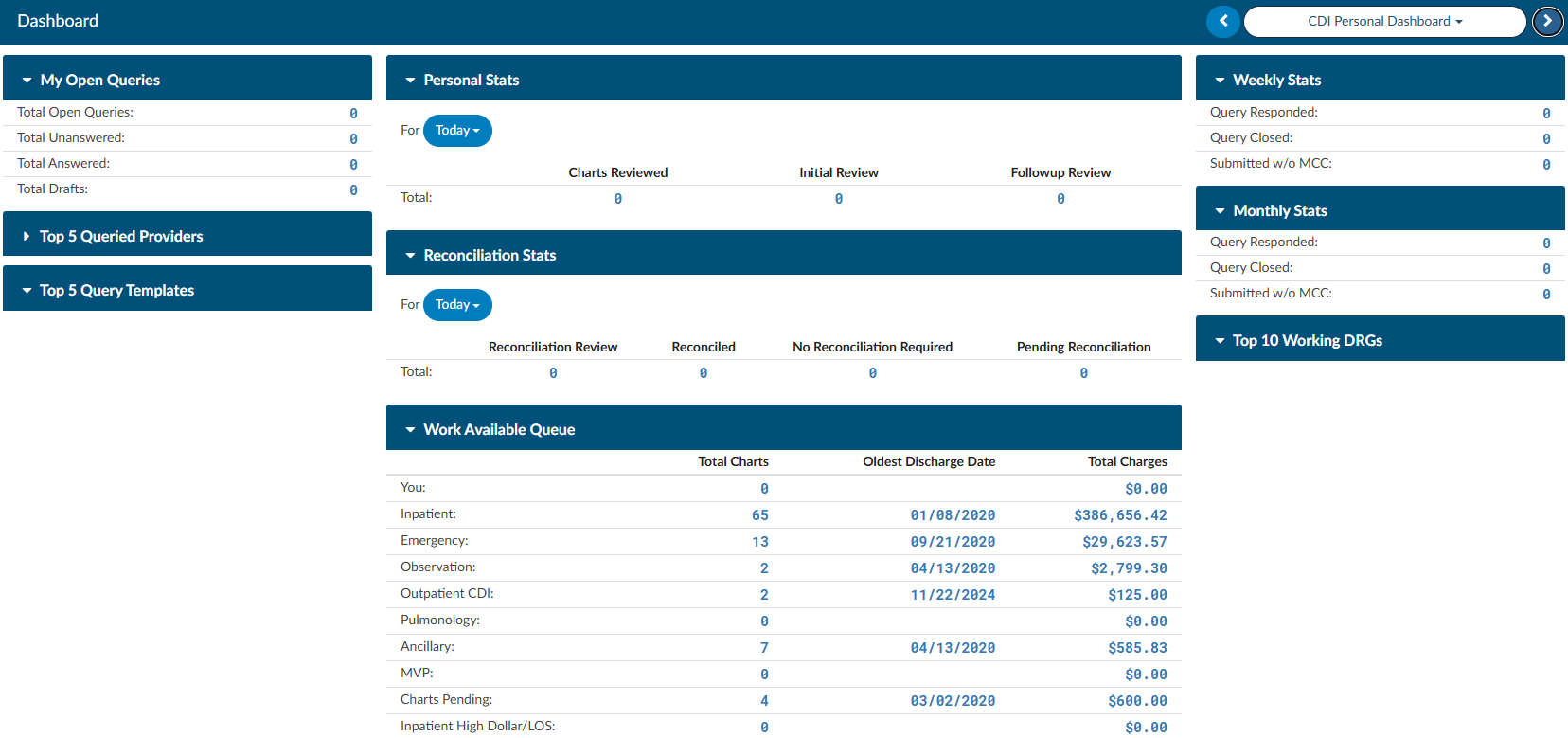Open Weekly Stats Query Responded count
This screenshot has width=1568, height=738.
click(1546, 113)
